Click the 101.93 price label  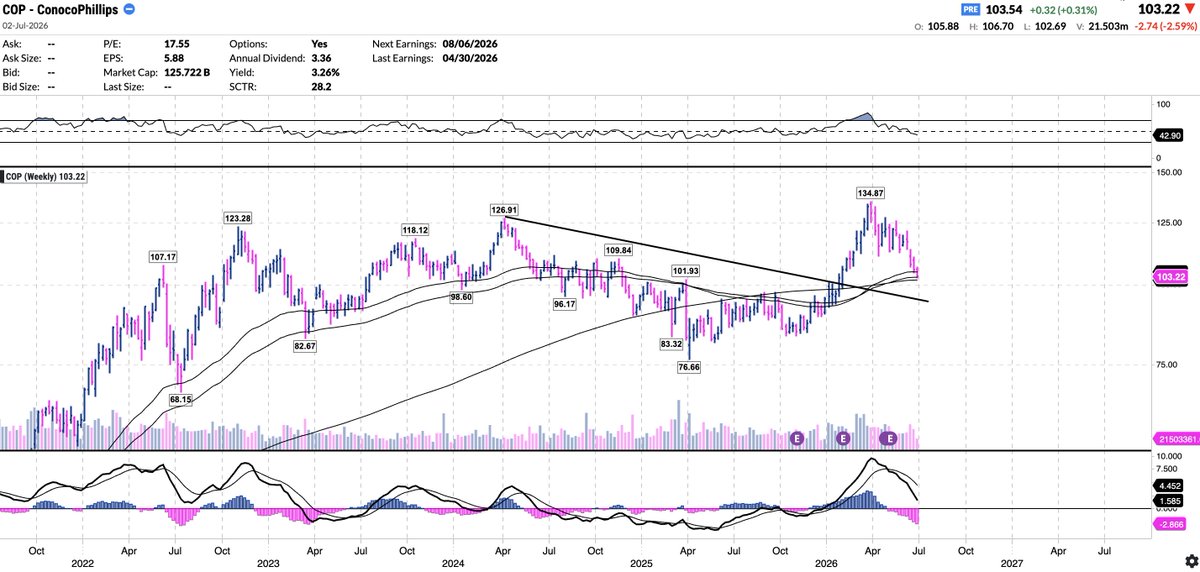(x=686, y=271)
